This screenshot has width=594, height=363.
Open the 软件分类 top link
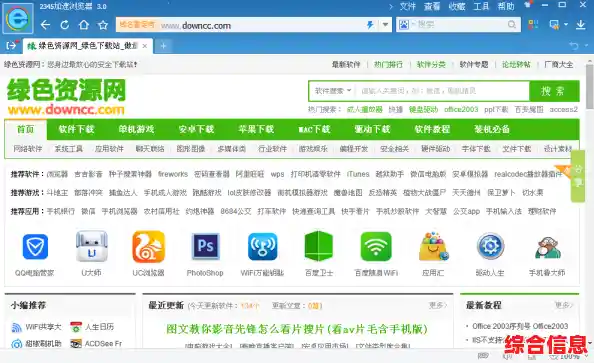pos(431,64)
